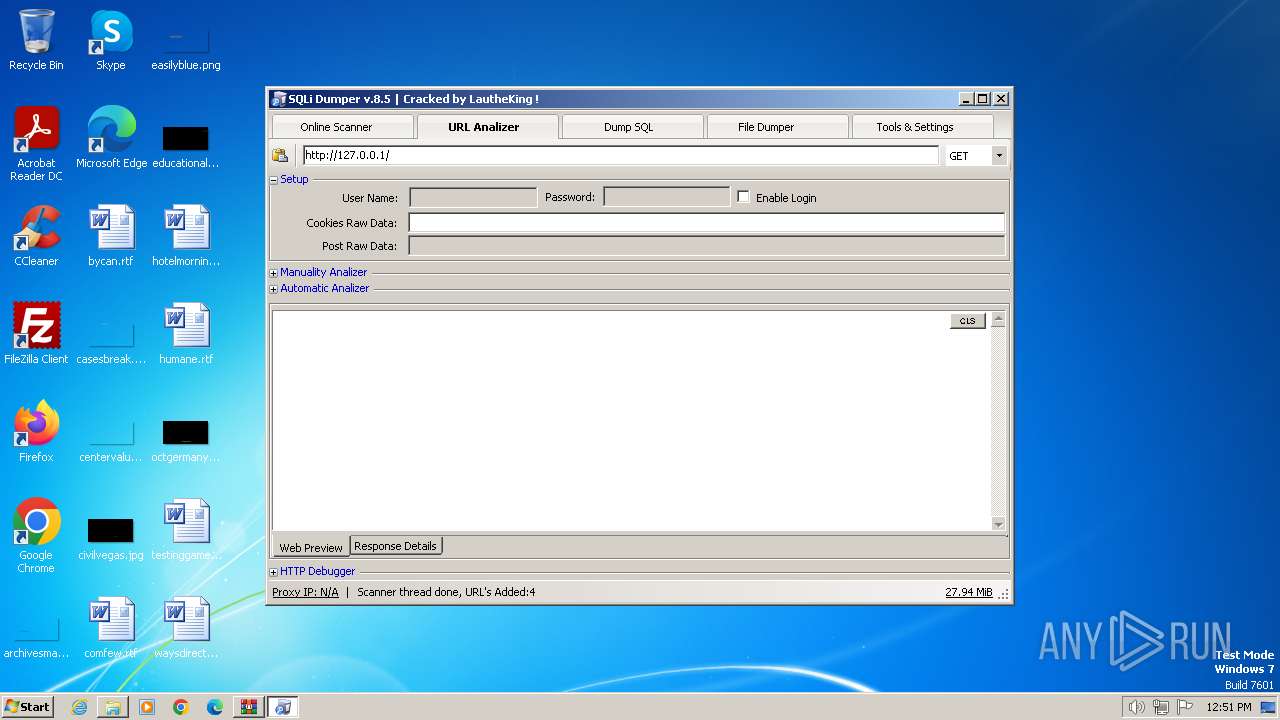Viewport: 1280px width, 720px height.
Task: Open the Tools & Settings tab
Action: coord(922,127)
